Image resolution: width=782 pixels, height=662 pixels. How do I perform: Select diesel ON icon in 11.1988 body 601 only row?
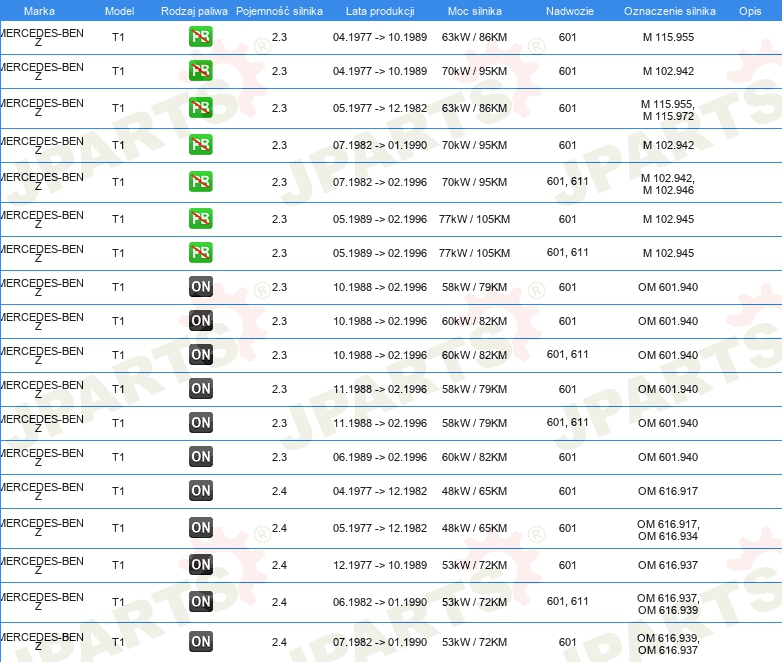[x=200, y=389]
